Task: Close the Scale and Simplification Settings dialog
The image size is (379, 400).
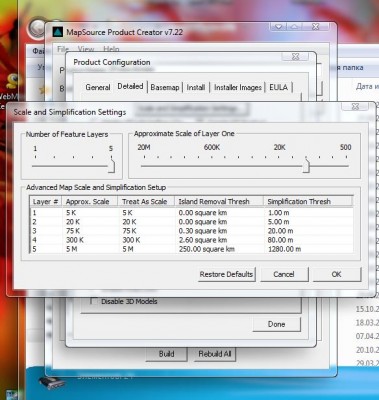Action: (355, 107)
